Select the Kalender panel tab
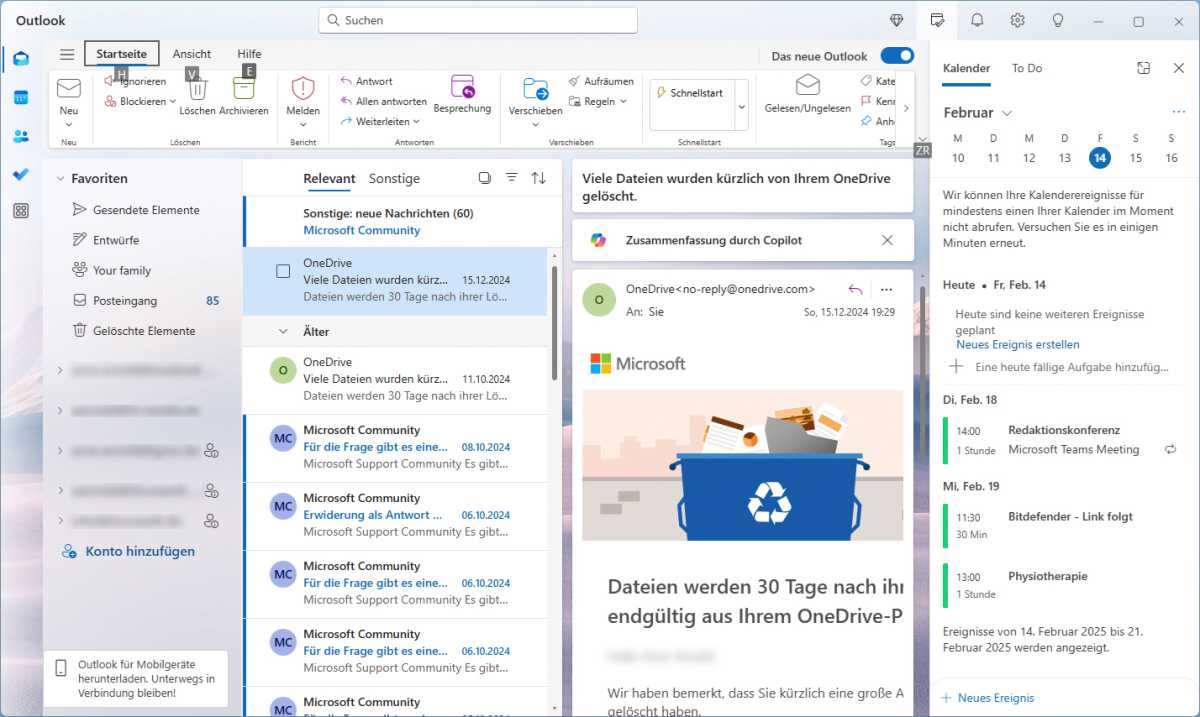The width and height of the screenshot is (1200, 717). click(x=966, y=68)
